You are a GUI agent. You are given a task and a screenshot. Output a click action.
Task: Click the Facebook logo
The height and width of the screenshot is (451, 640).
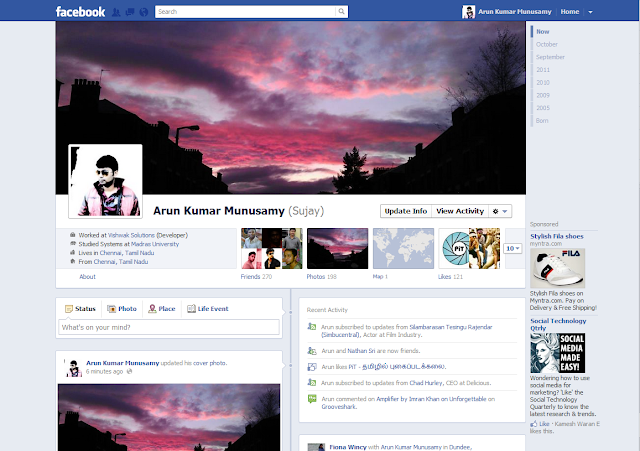pos(80,11)
